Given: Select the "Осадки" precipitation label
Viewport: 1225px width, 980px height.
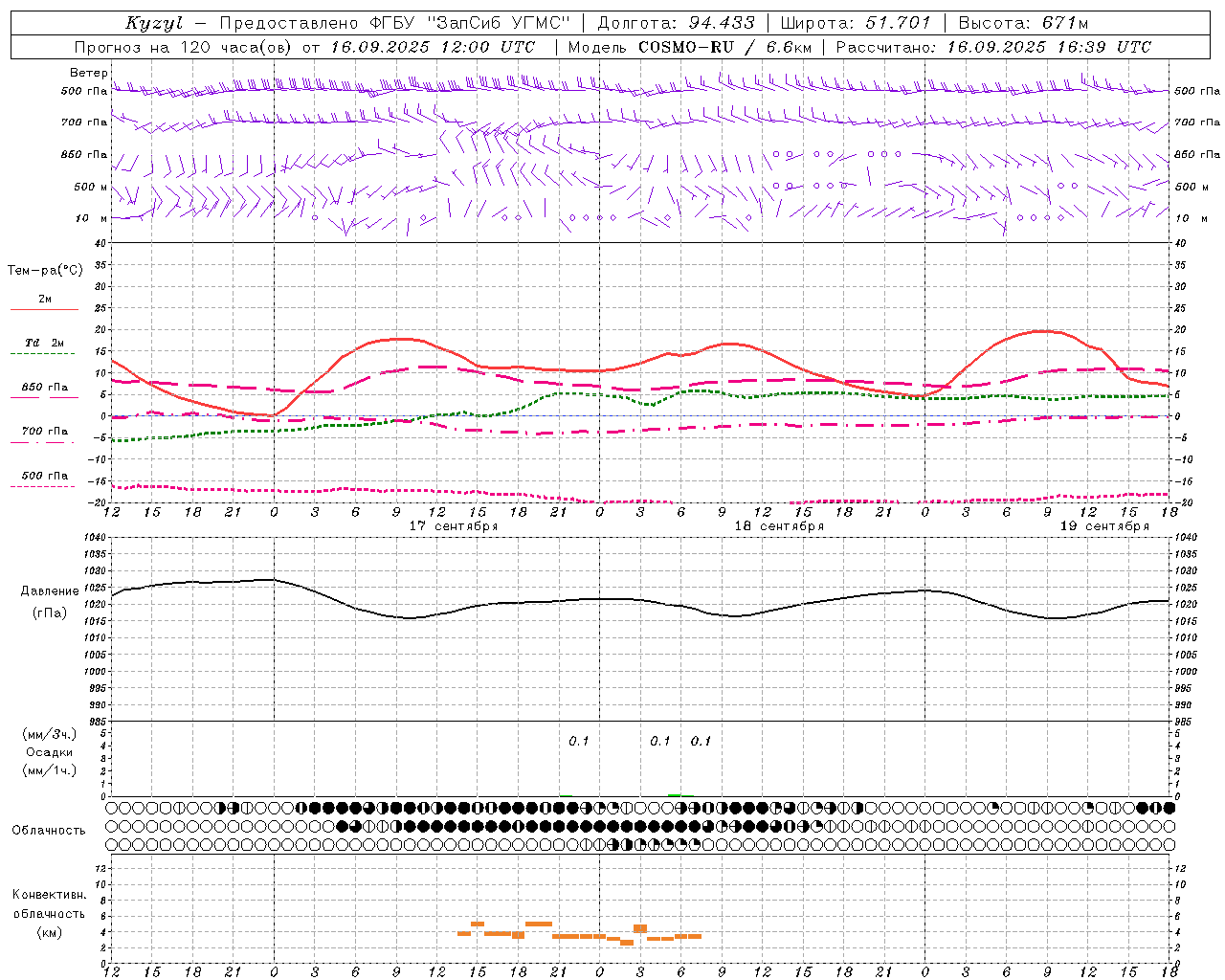Looking at the screenshot, I should (50, 752).
